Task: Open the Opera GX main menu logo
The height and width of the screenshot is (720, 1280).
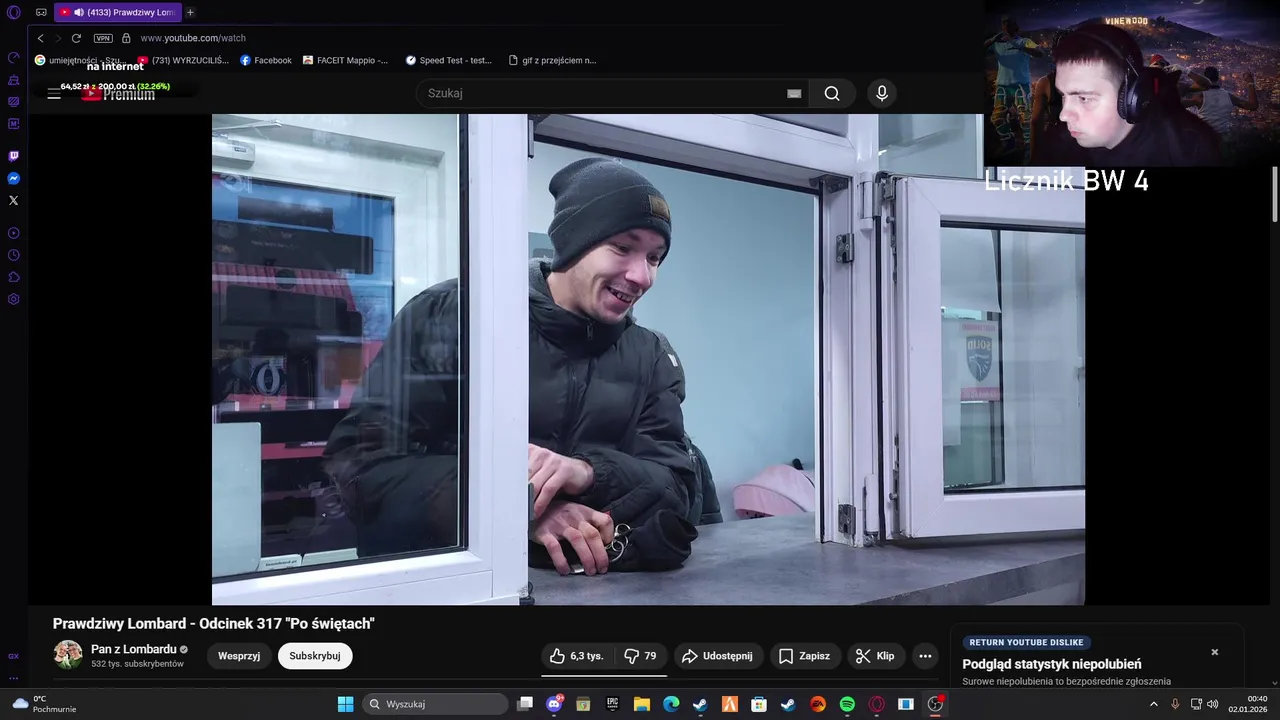Action: pyautogui.click(x=14, y=13)
